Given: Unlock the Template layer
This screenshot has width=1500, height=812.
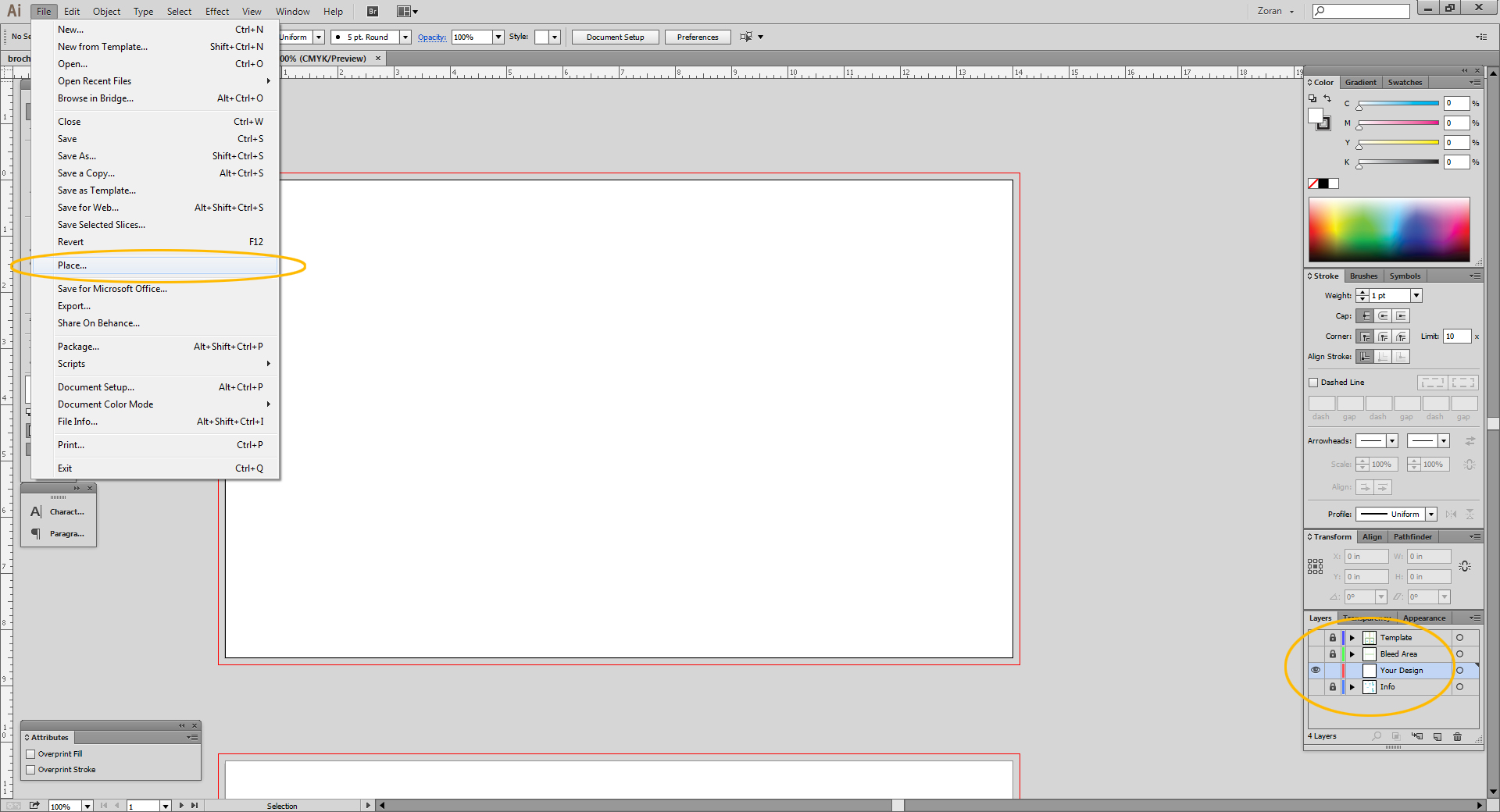Looking at the screenshot, I should 1333,638.
